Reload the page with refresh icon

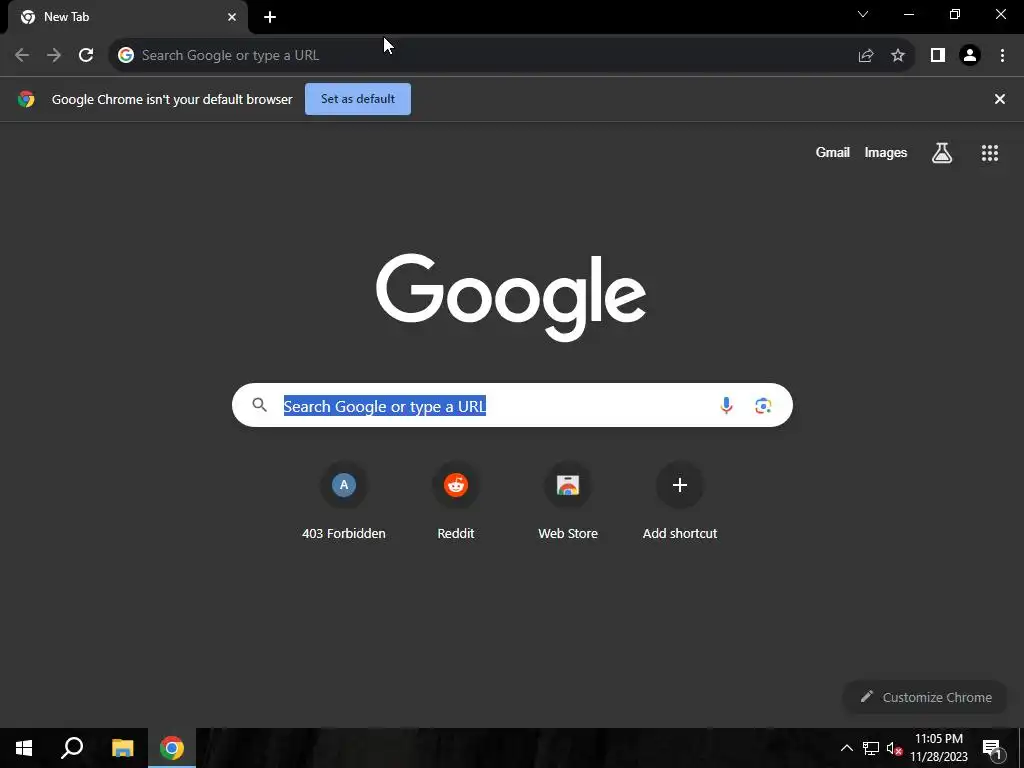pos(86,55)
